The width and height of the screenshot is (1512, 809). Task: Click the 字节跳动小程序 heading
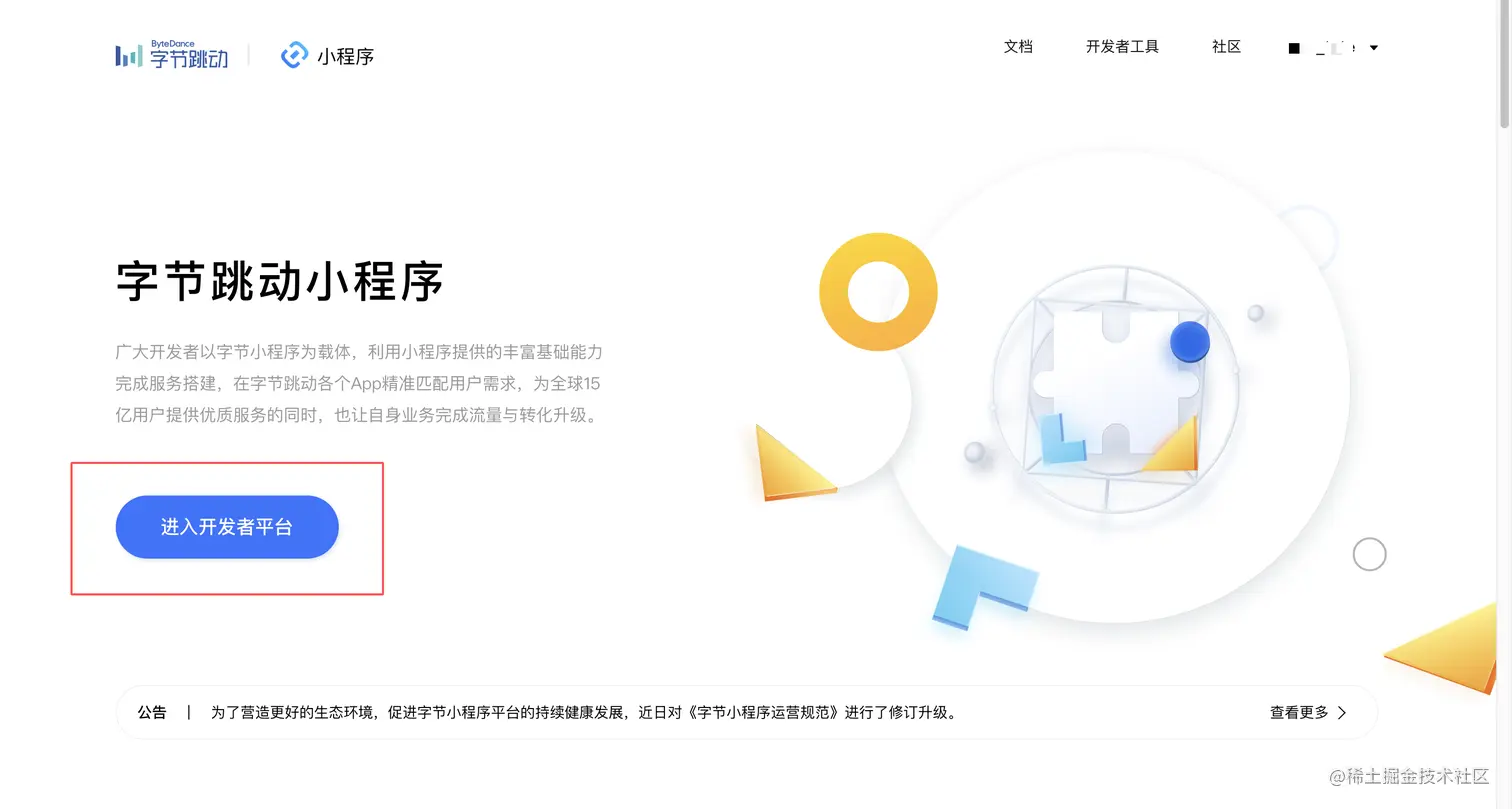(x=280, y=281)
